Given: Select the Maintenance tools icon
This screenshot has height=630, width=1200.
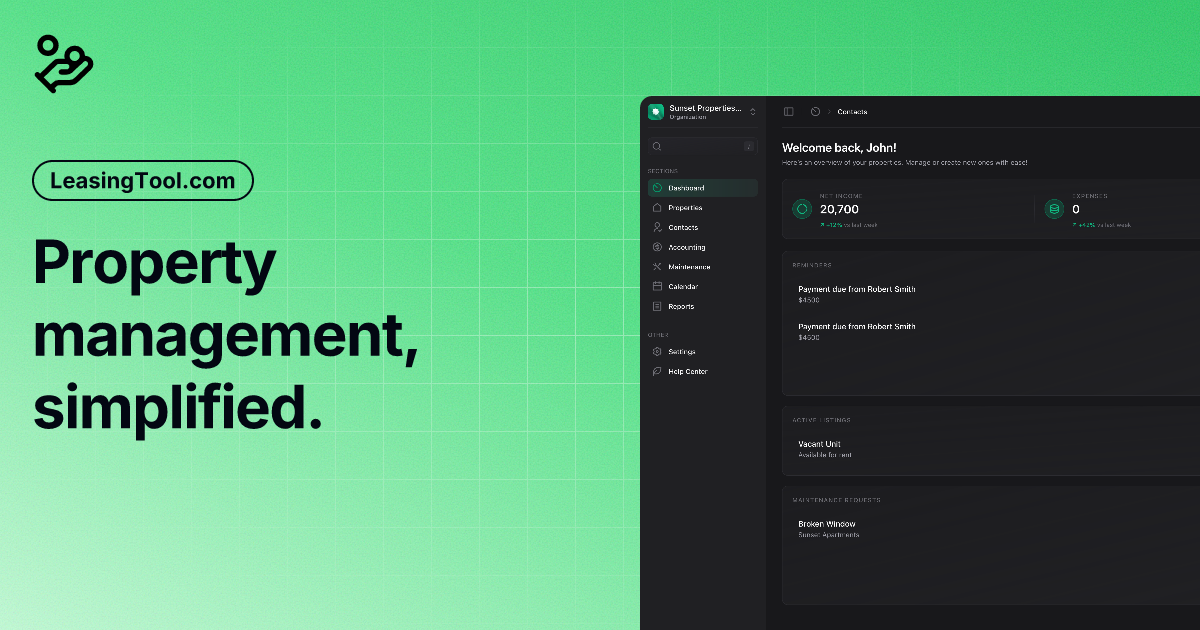Looking at the screenshot, I should 657,267.
